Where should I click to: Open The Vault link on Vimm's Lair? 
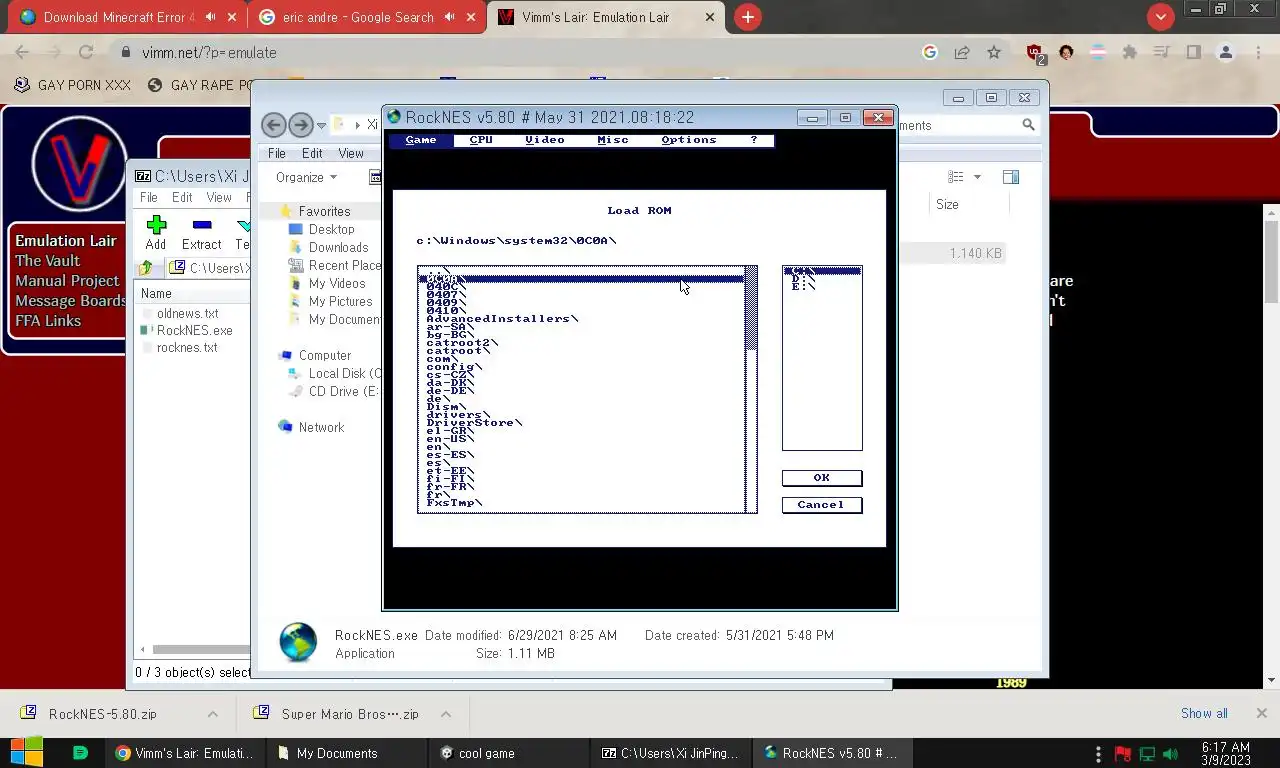(x=47, y=261)
